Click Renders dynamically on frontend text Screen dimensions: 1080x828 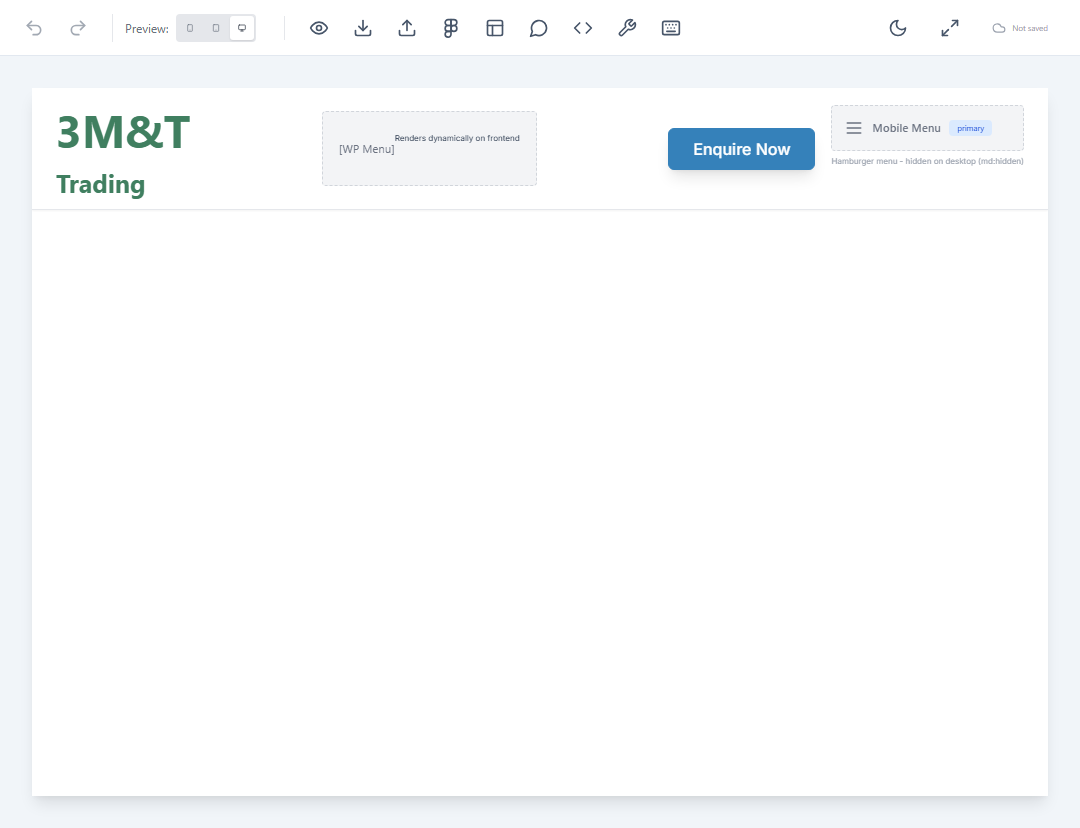pyautogui.click(x=457, y=138)
